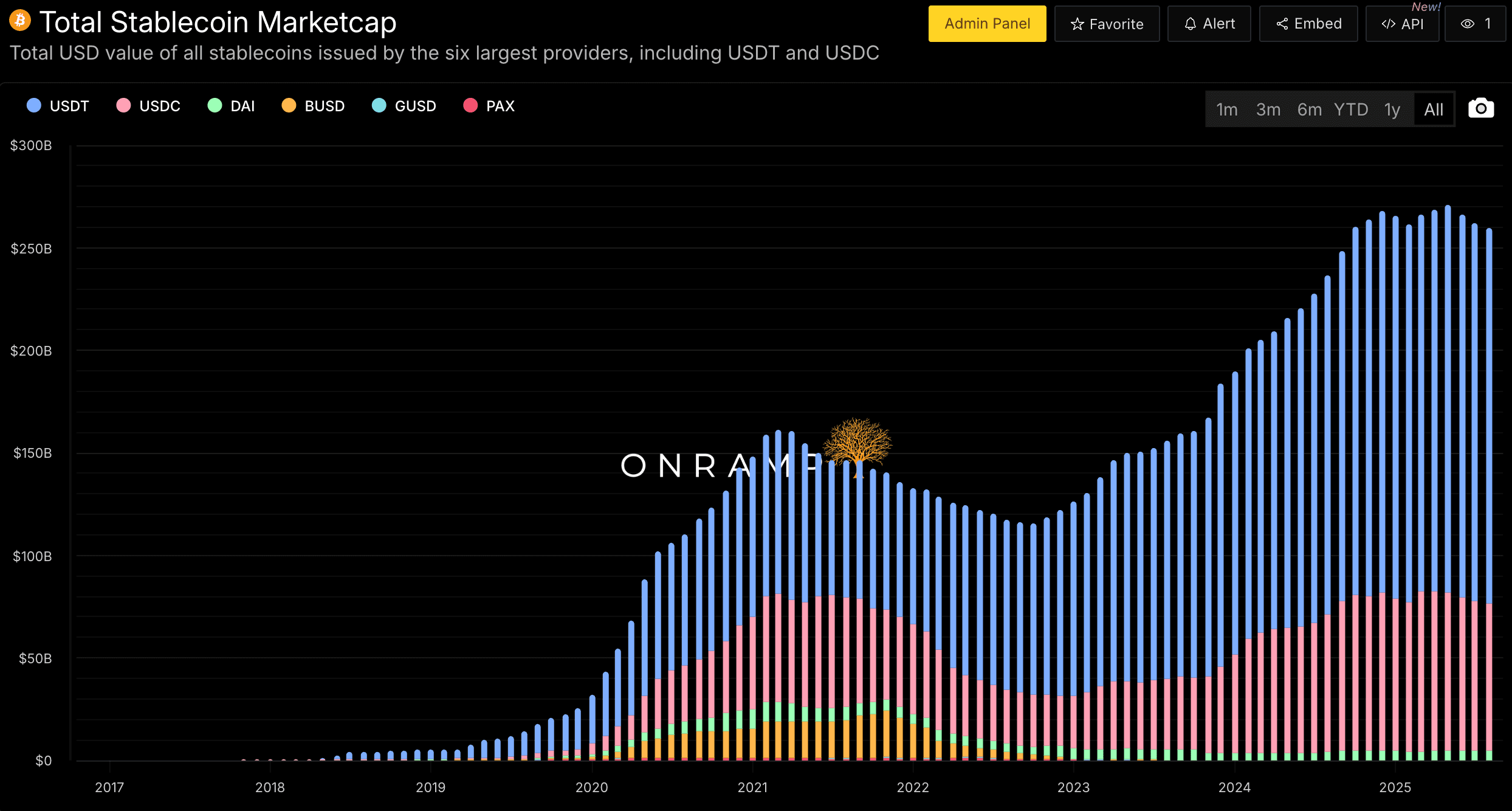Click the green DAI color dot
This screenshot has height=811, width=1512.
[x=215, y=105]
